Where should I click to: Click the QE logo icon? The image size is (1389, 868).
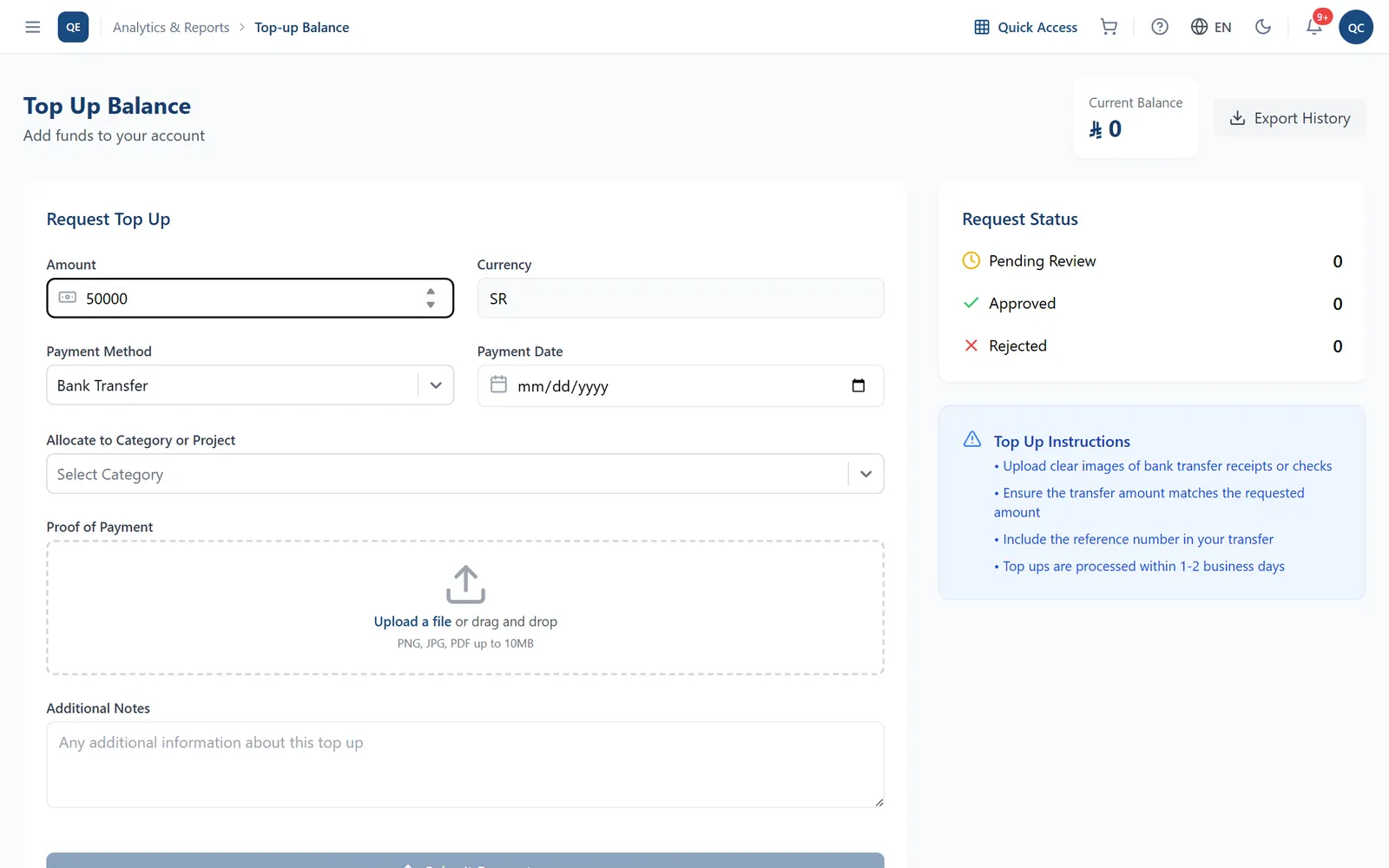point(73,27)
